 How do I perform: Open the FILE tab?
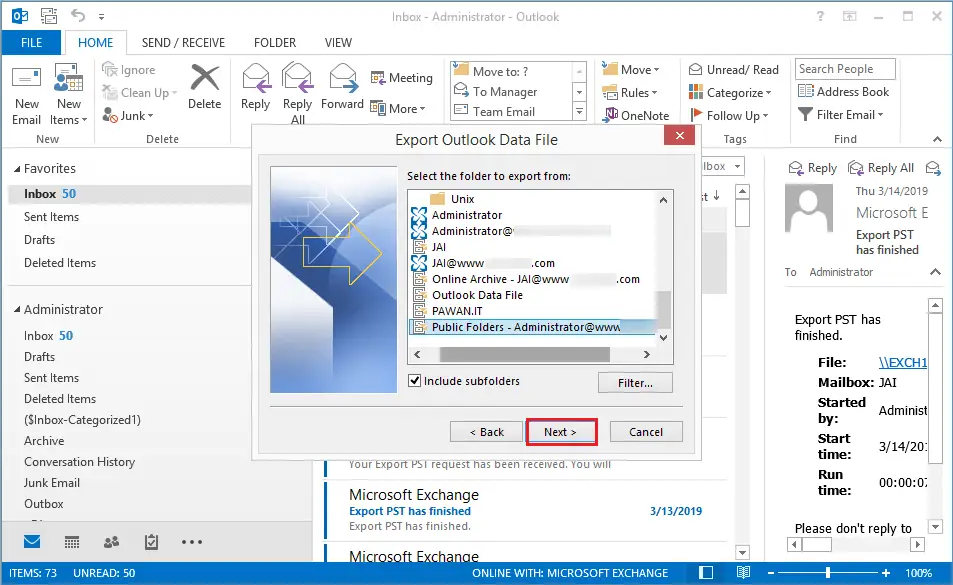(x=31, y=43)
